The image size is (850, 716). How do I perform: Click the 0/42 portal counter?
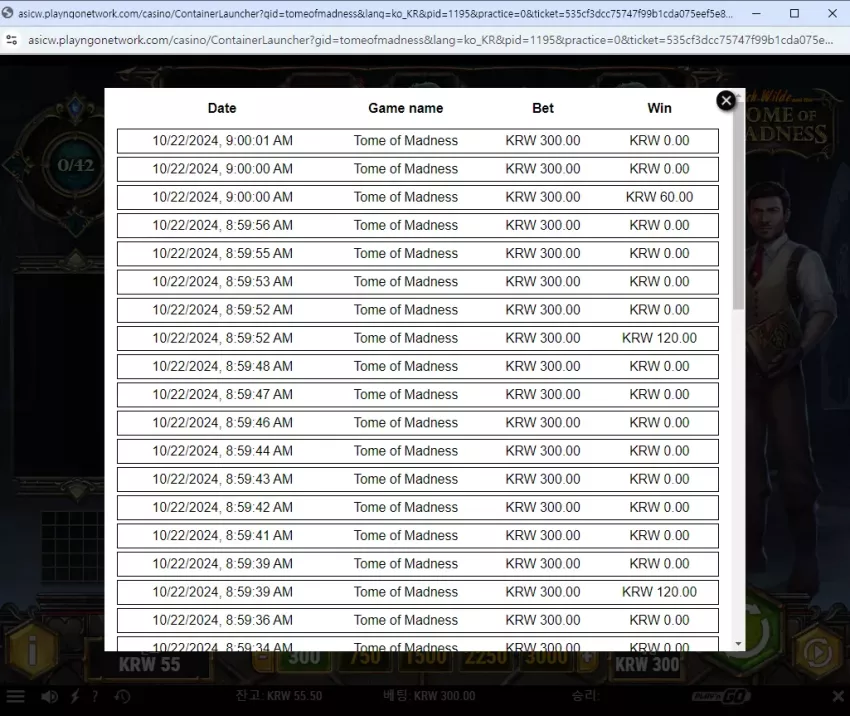(76, 165)
